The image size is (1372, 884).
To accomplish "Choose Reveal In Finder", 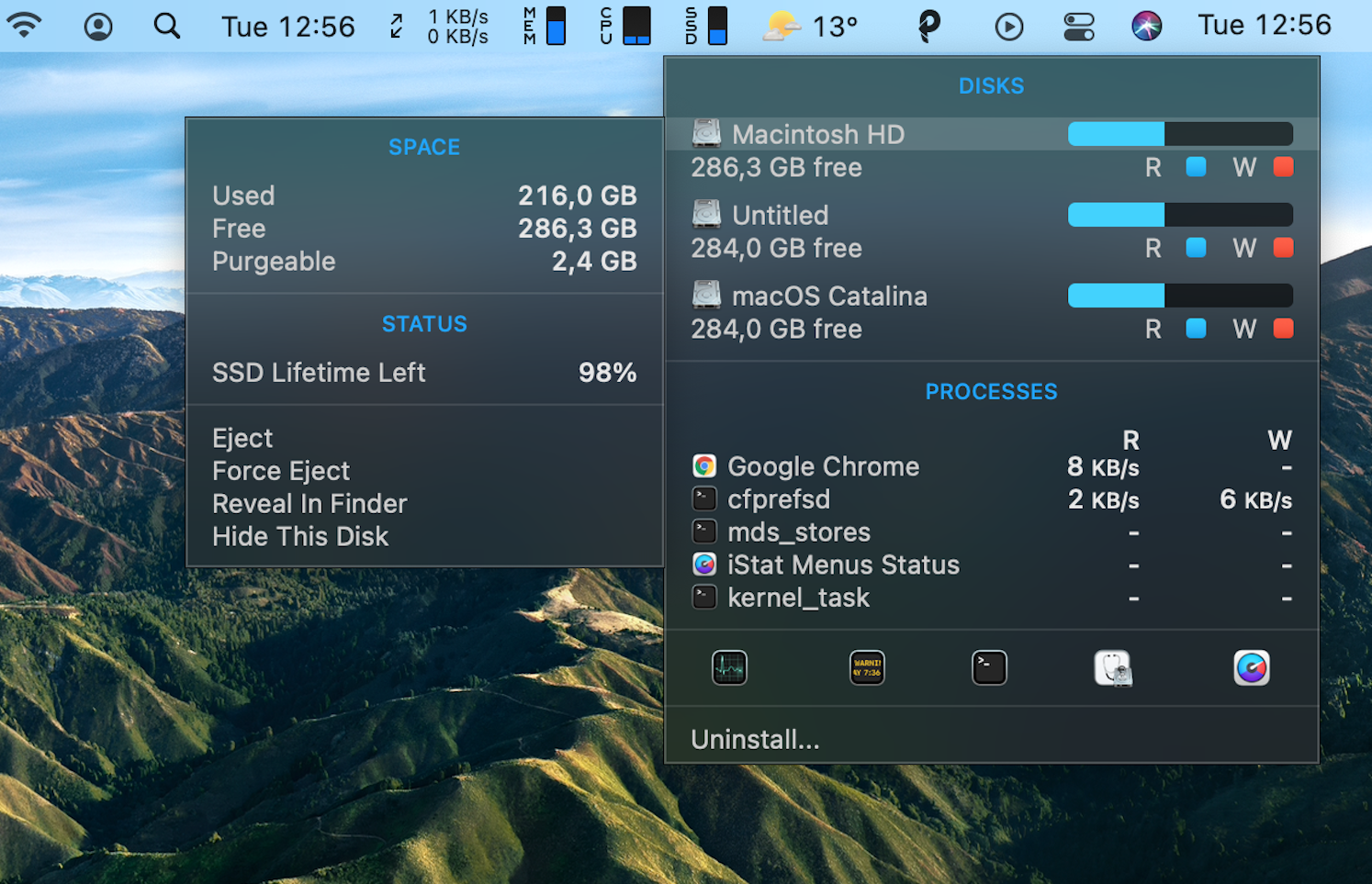I will (309, 503).
